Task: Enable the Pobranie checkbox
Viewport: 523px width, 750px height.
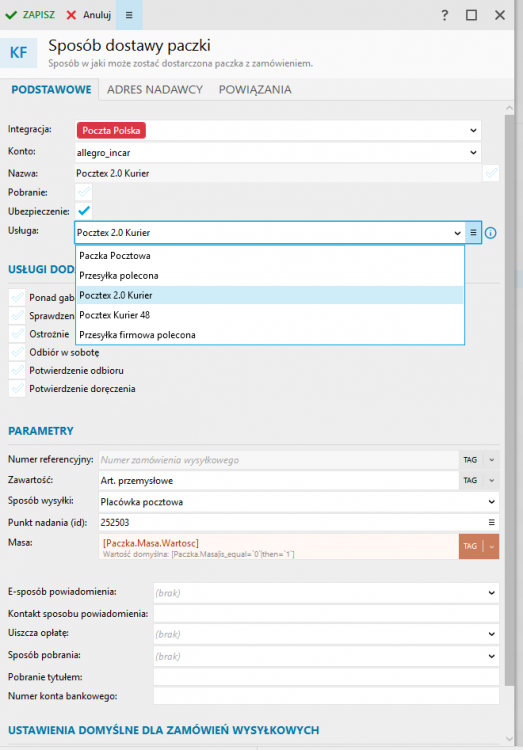Action: pos(84,192)
